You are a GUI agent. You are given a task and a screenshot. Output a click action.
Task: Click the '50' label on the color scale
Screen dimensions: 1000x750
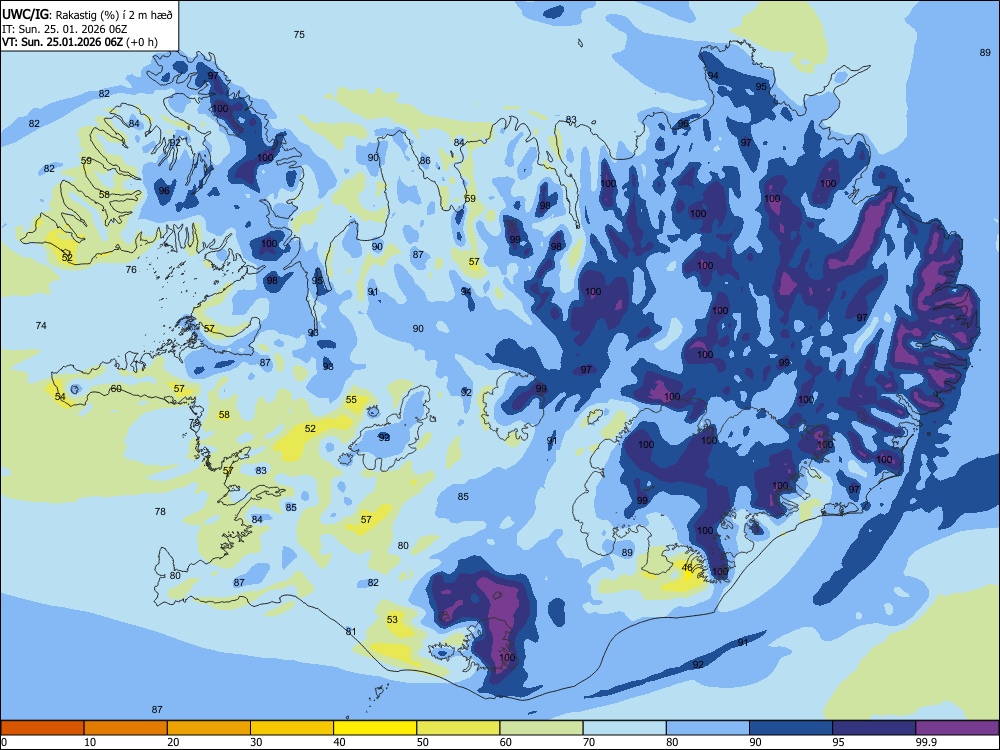[422, 742]
